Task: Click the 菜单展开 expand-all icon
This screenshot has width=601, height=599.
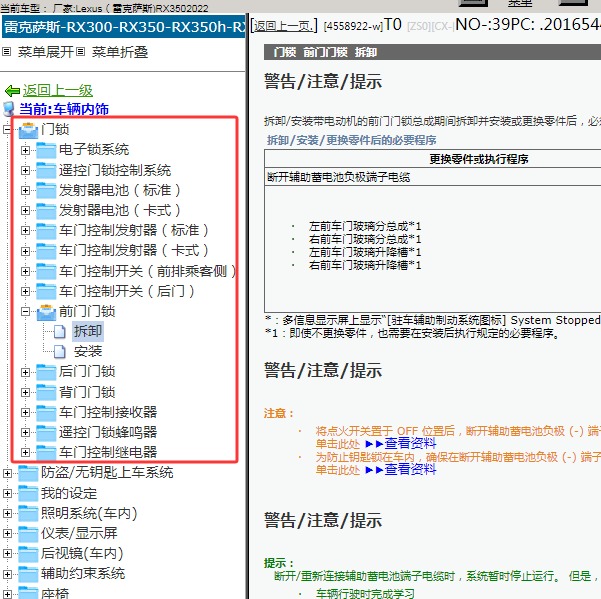Action: click(7, 52)
